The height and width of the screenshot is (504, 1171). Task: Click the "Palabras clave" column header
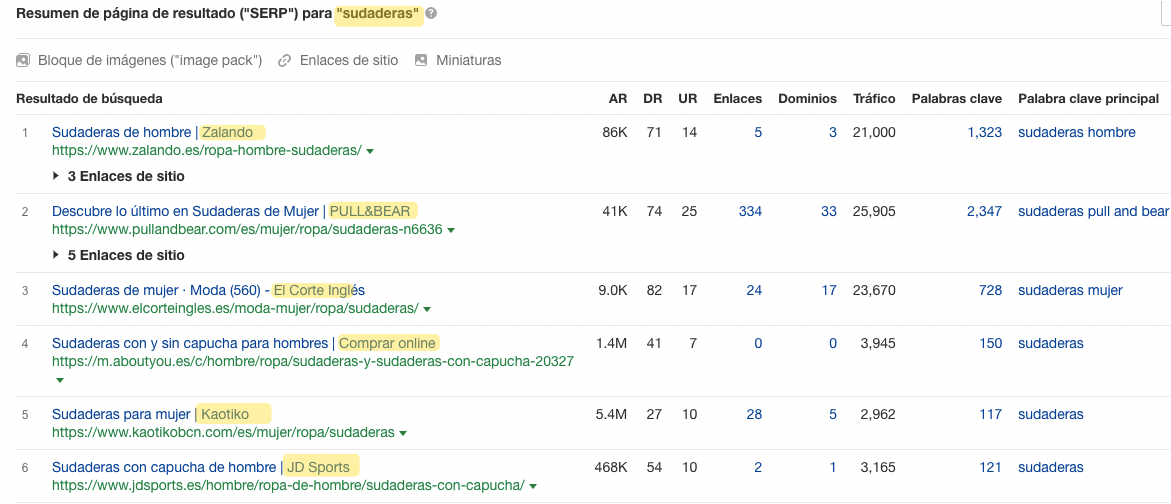click(x=957, y=99)
